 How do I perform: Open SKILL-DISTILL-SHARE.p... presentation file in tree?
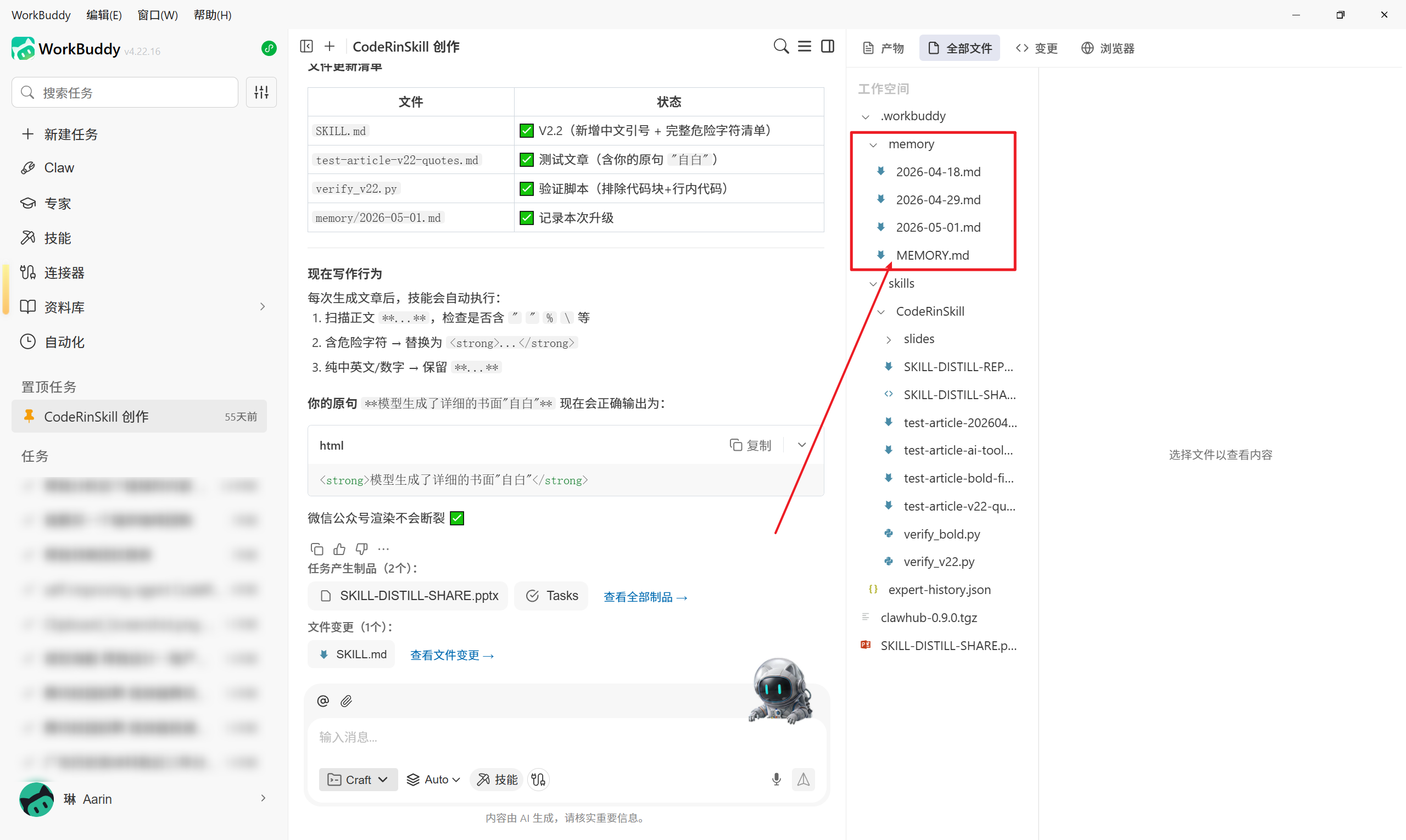[949, 645]
